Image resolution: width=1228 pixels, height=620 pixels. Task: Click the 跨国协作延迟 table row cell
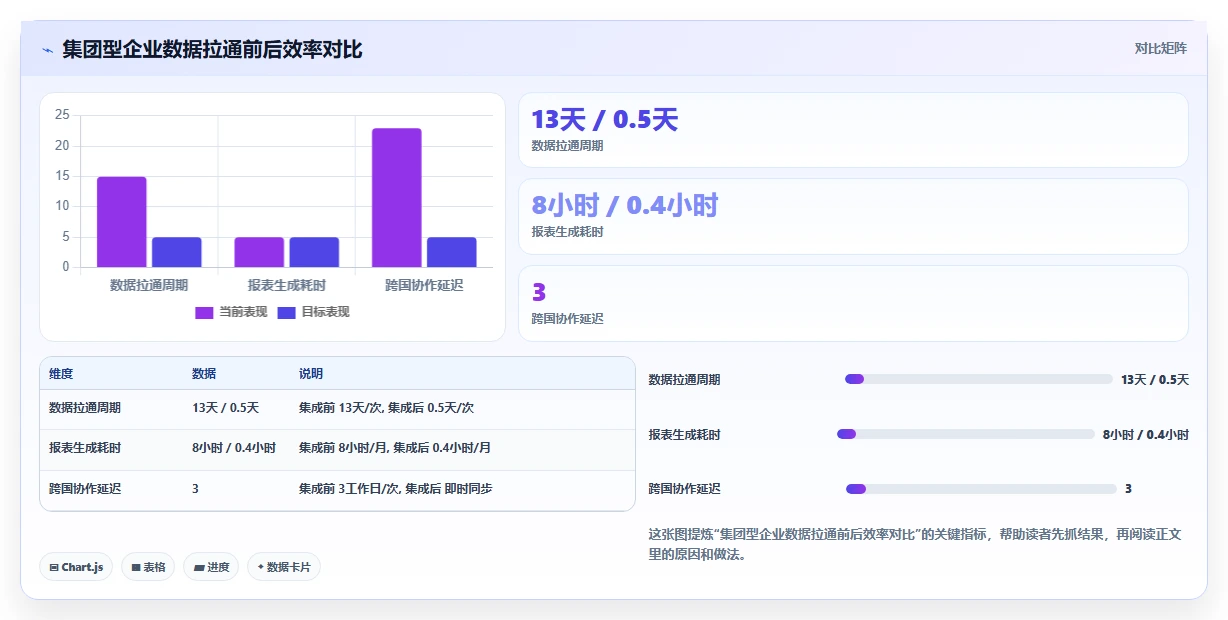point(85,489)
